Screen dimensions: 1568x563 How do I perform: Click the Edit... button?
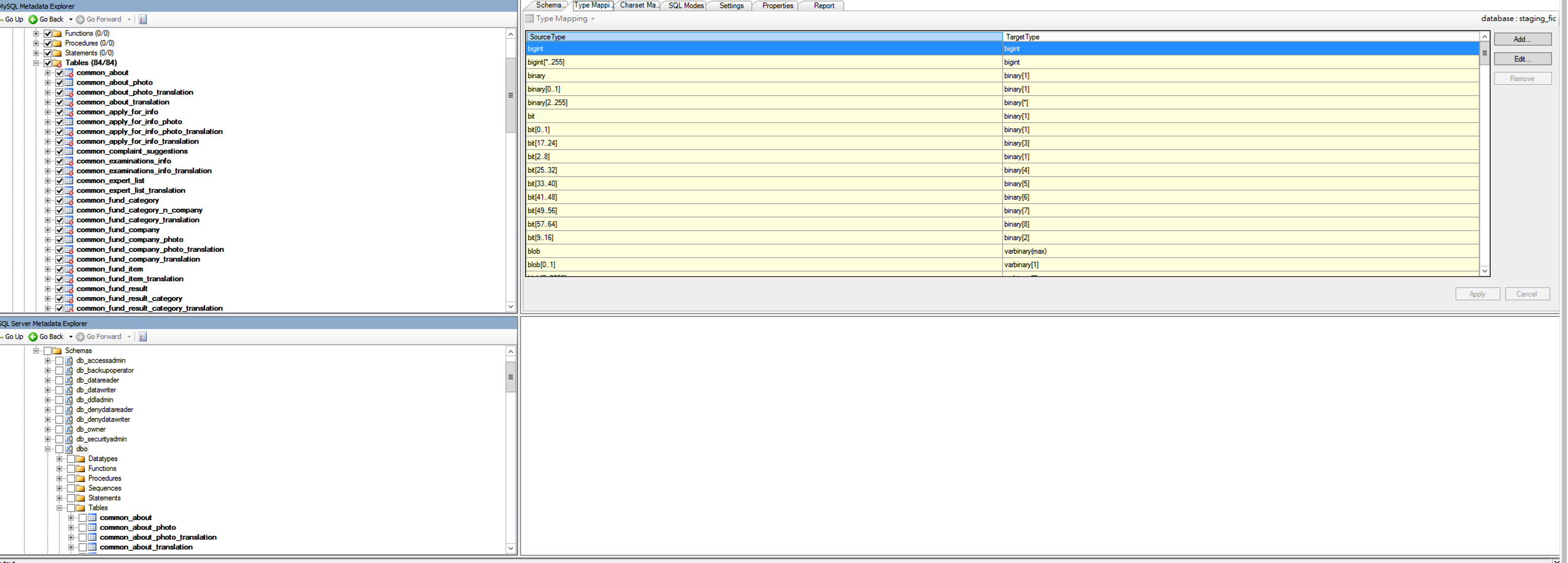(x=1523, y=59)
